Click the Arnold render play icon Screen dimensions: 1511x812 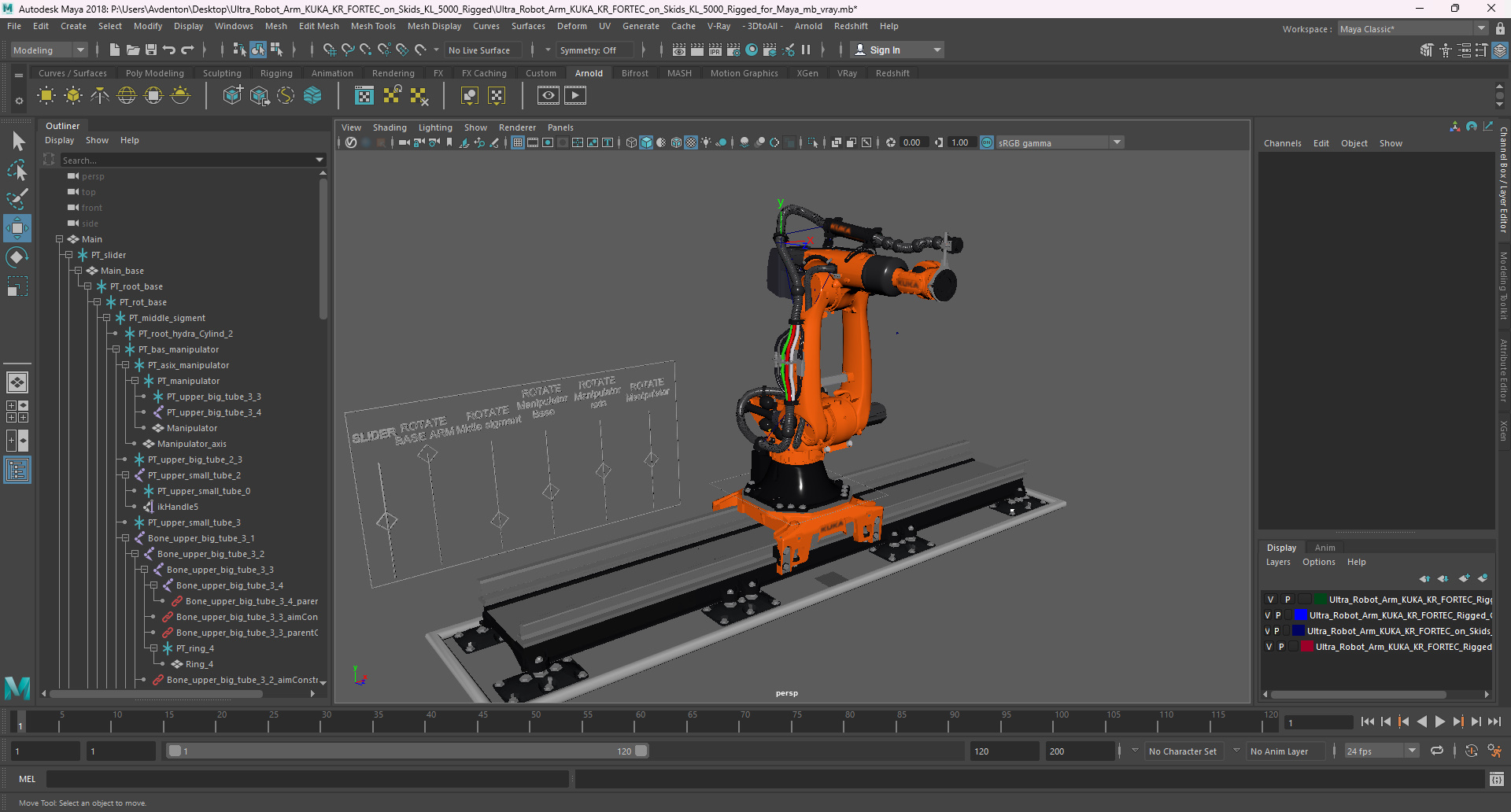[x=575, y=96]
